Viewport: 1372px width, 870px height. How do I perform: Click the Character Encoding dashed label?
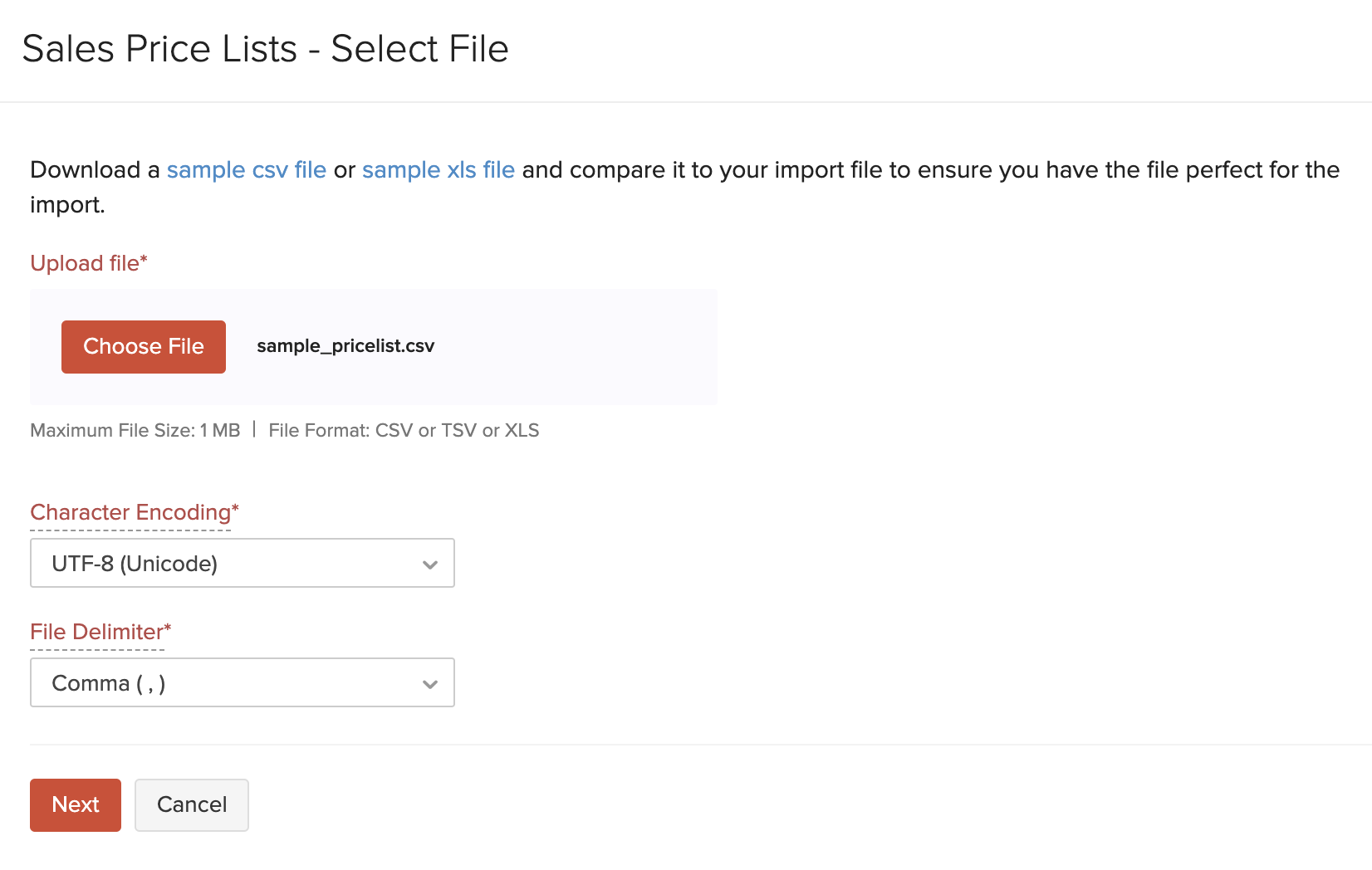tap(130, 512)
